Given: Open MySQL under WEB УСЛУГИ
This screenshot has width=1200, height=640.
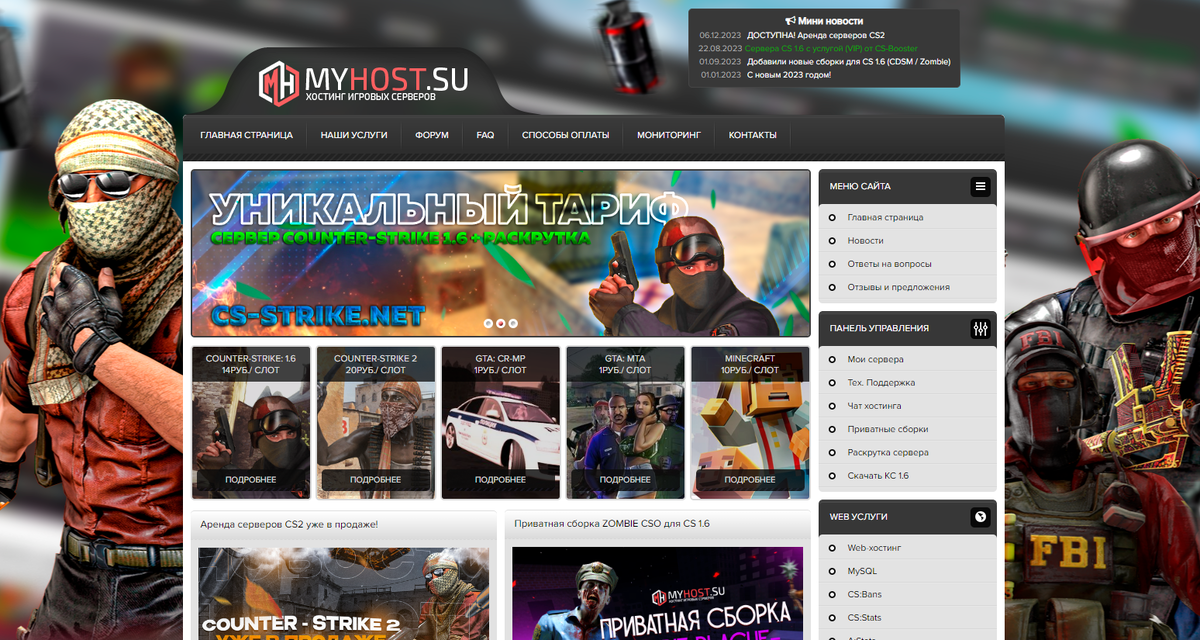Looking at the screenshot, I should [x=862, y=571].
